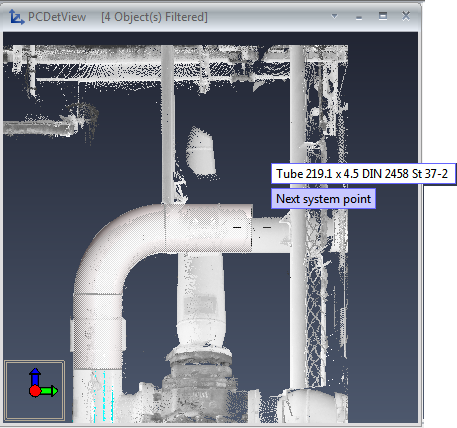
Task: Click the 4 Object(s) Filtered title text
Action: click(x=154, y=17)
